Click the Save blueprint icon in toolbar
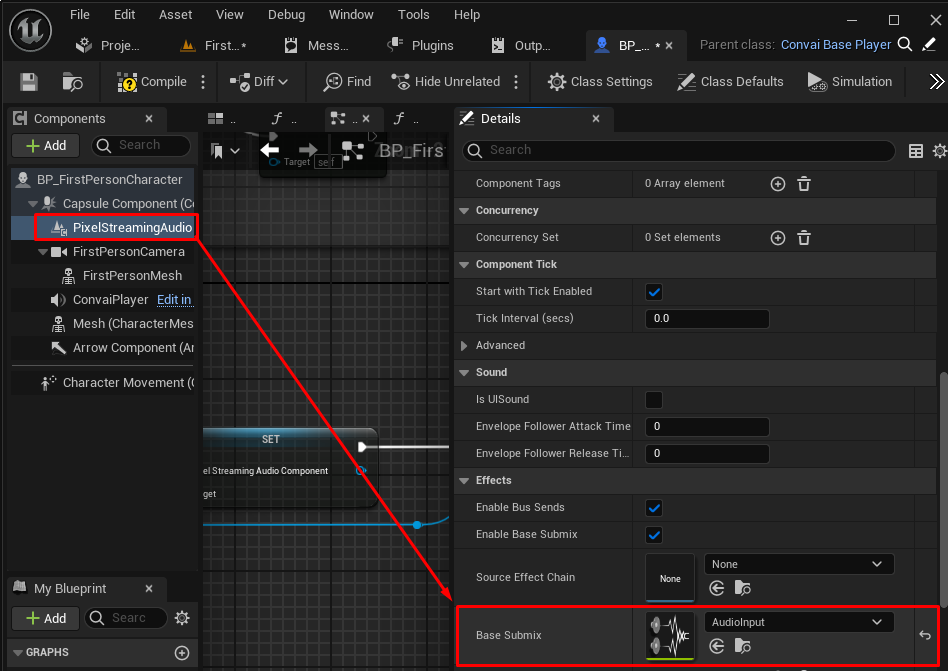 pyautogui.click(x=29, y=82)
